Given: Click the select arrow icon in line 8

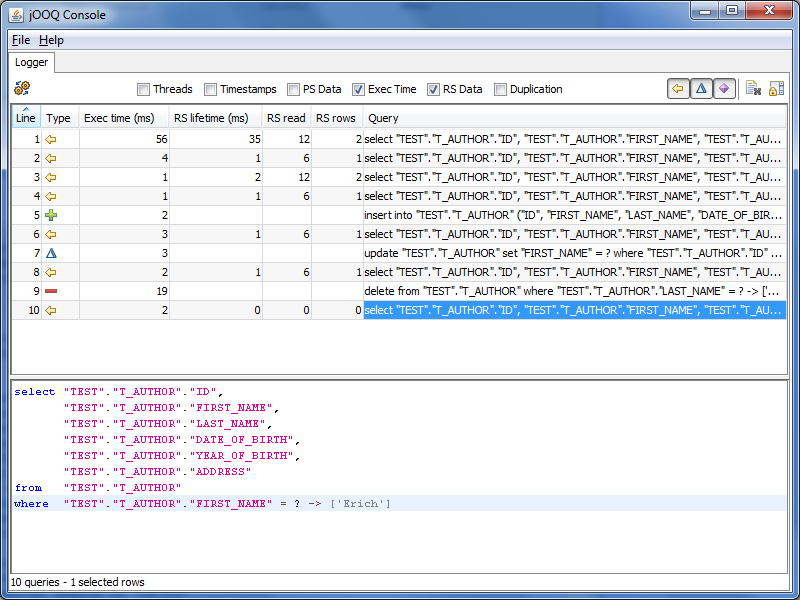Looking at the screenshot, I should coord(51,272).
